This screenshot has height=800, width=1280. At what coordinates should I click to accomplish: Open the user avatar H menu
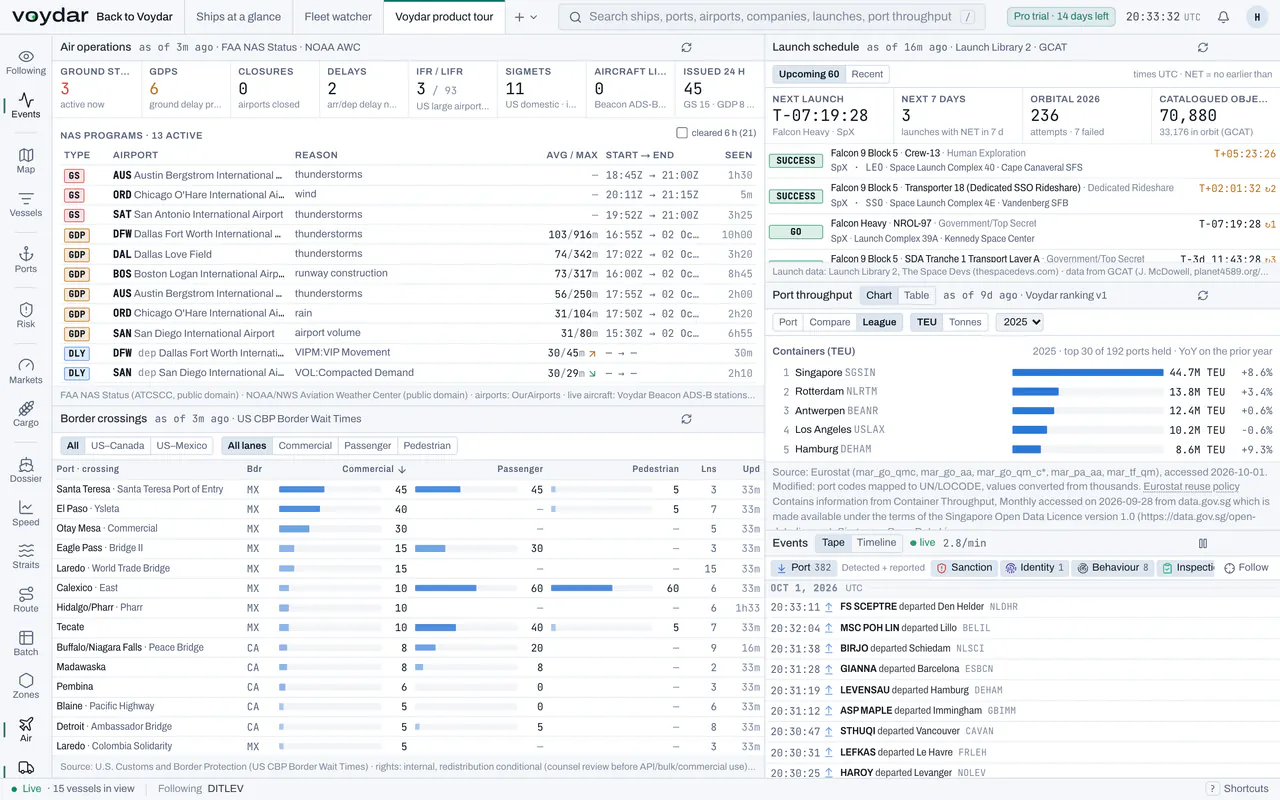1257,17
